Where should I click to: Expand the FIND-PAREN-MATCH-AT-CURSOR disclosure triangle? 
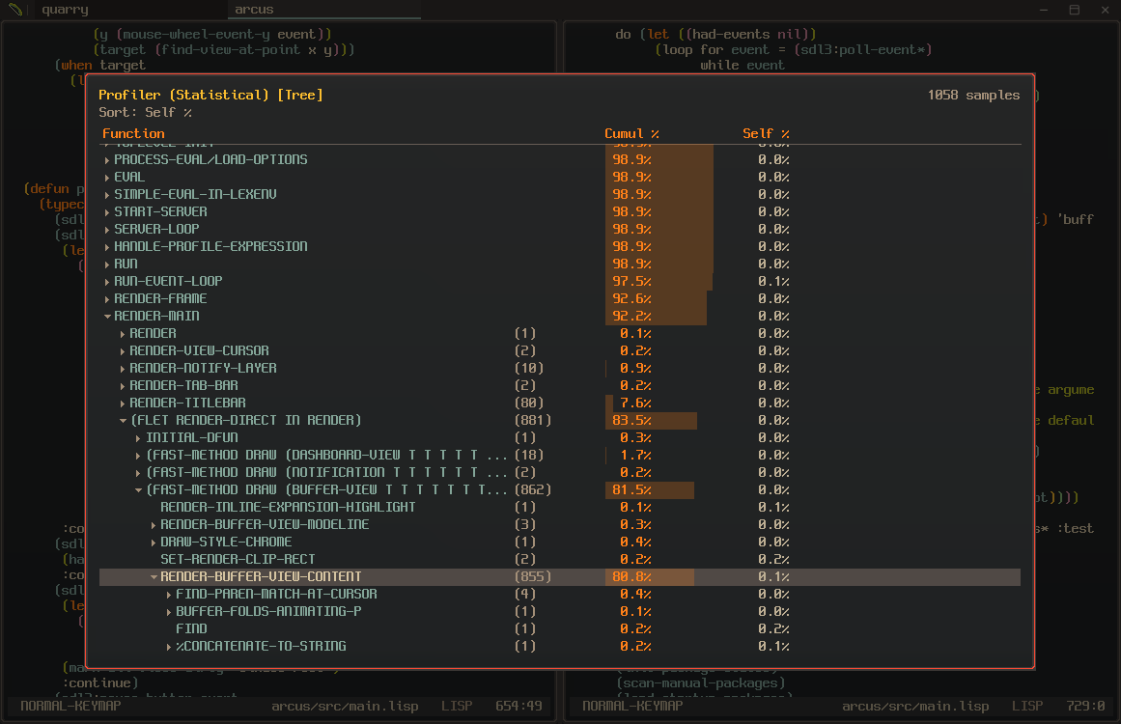pyautogui.click(x=169, y=595)
